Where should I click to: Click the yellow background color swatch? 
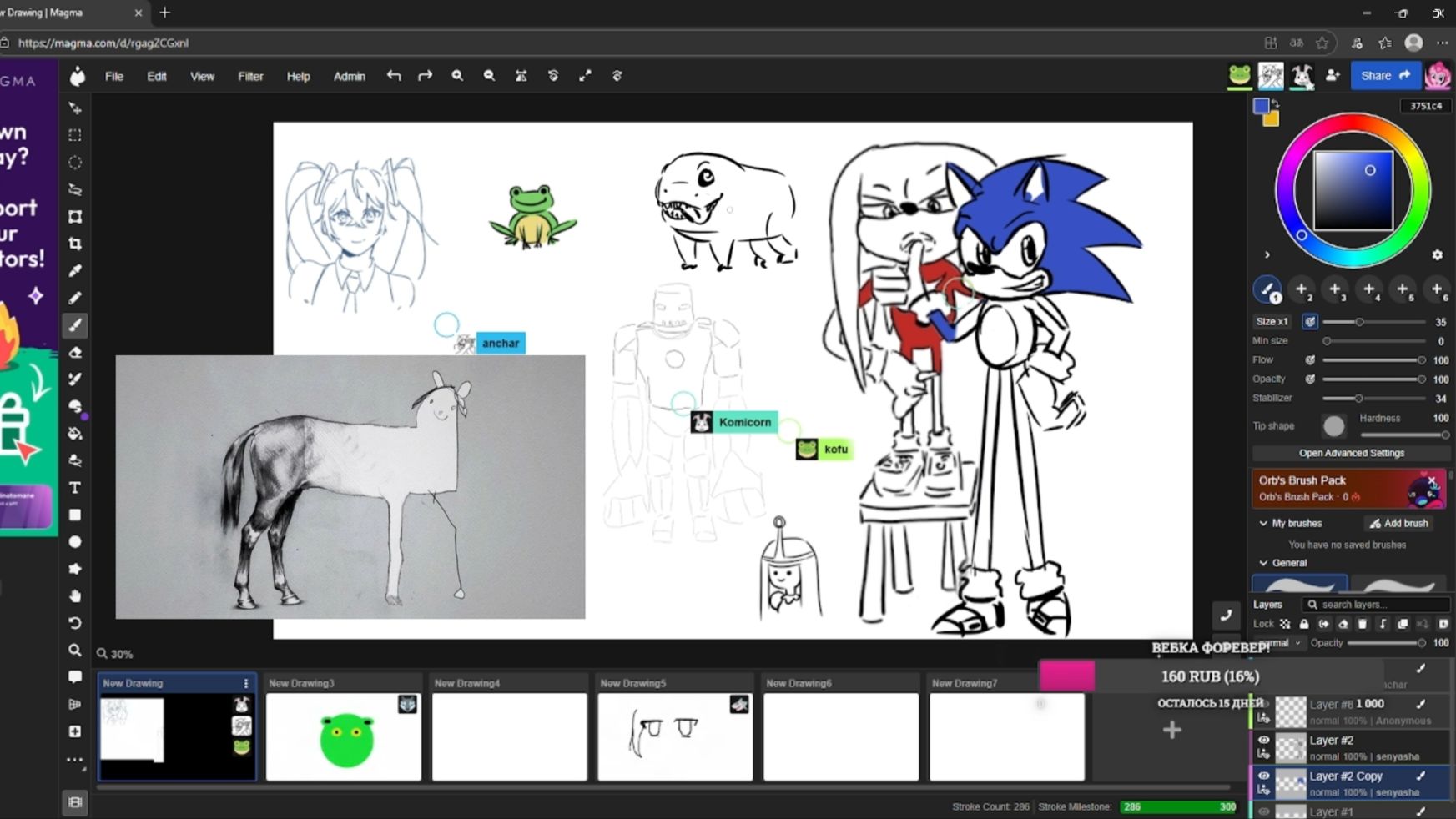(x=1272, y=120)
